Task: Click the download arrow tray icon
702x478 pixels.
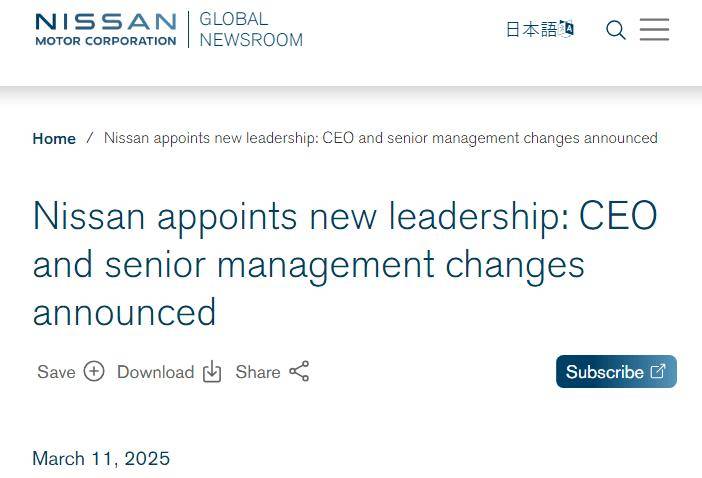Action: click(212, 371)
